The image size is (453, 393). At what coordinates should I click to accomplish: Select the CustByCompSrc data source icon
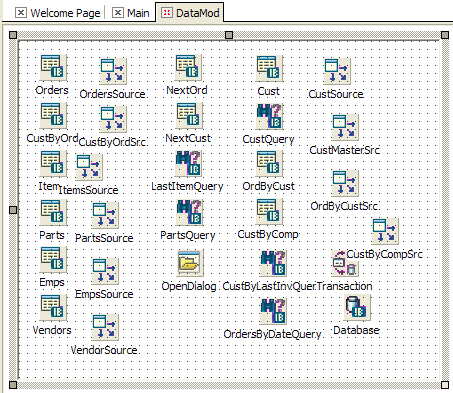tap(385, 231)
